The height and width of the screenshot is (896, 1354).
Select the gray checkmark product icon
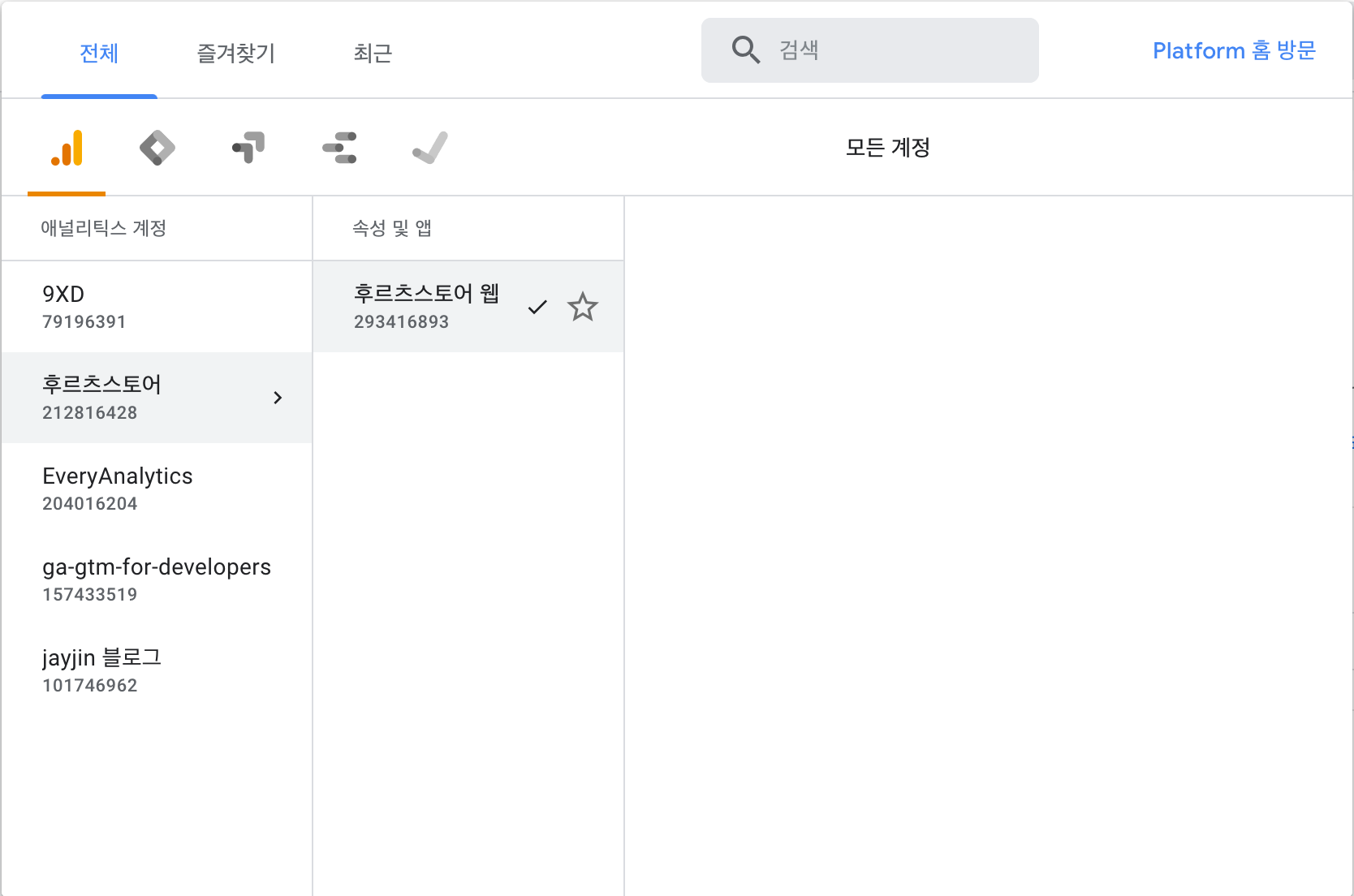tap(430, 148)
